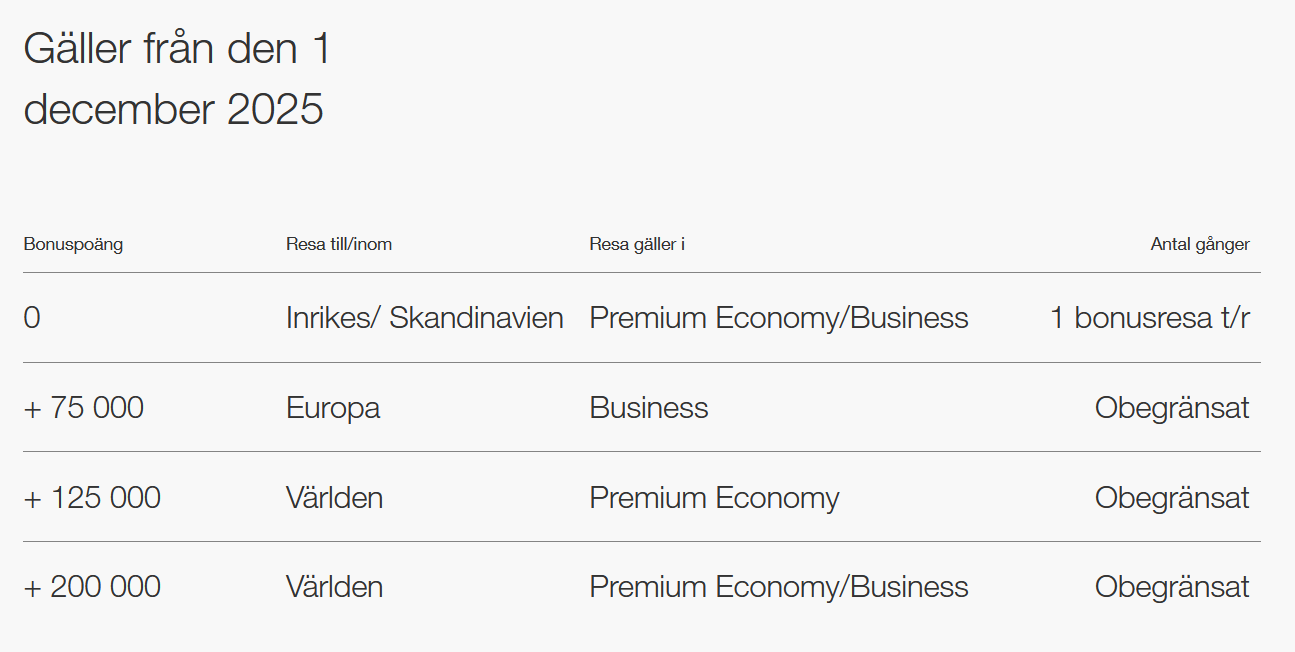Click the "1 bonusresa t/r" cell

1149,318
